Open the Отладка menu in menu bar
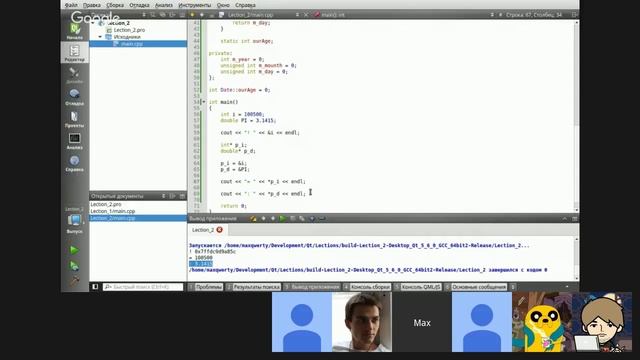 (x=139, y=5)
